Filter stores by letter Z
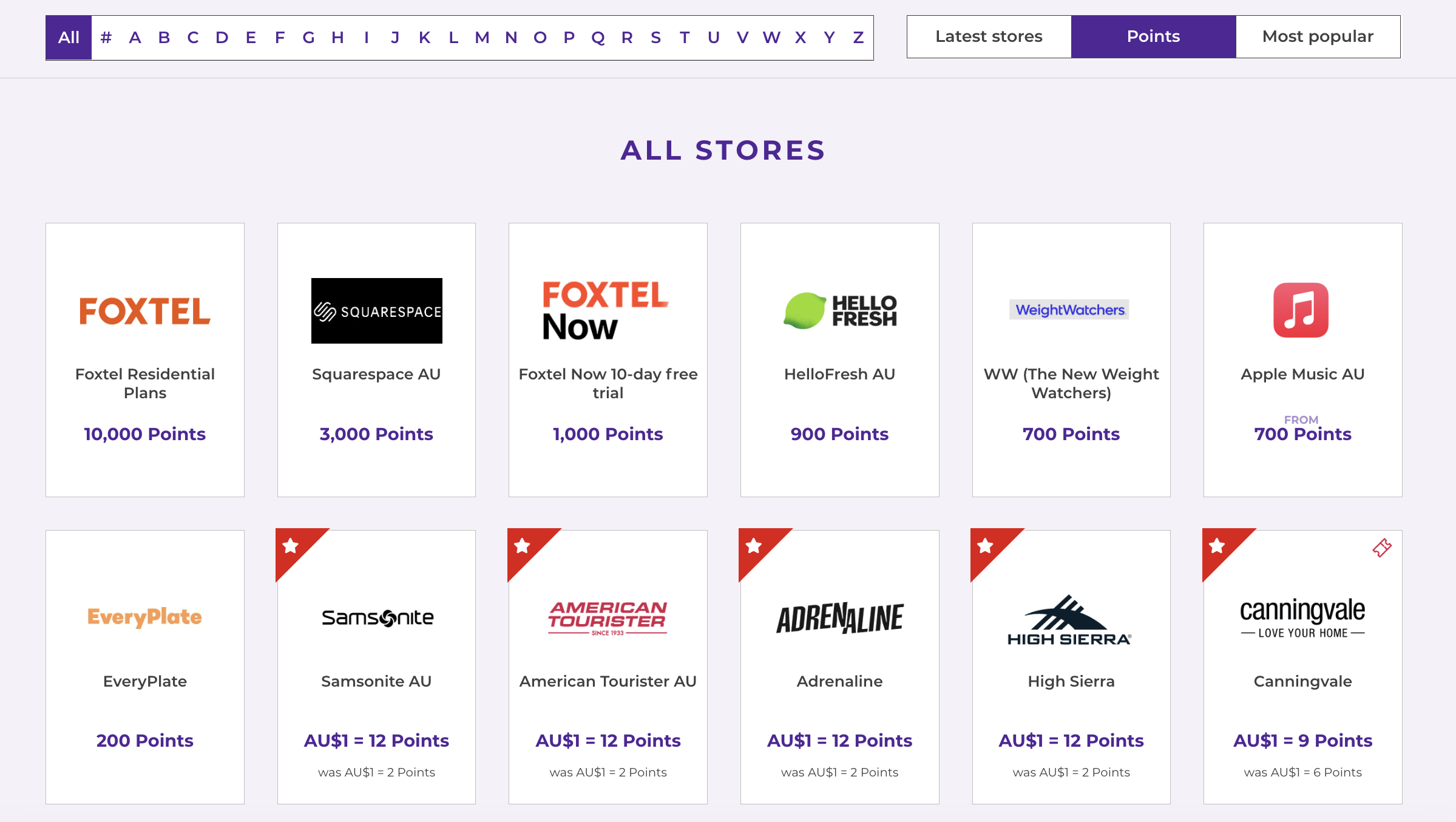 pos(858,38)
